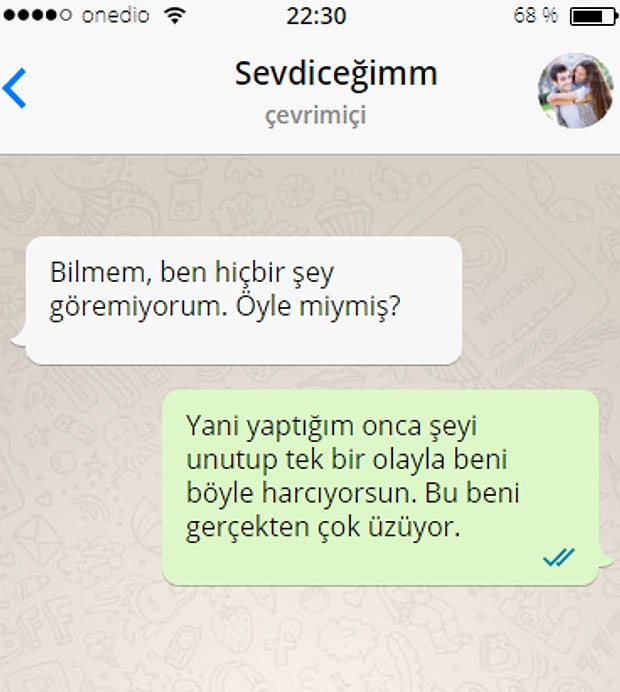Tap the text gerçekten çok üzüyor
Image resolution: width=620 pixels, height=692 pixels.
[323, 527]
